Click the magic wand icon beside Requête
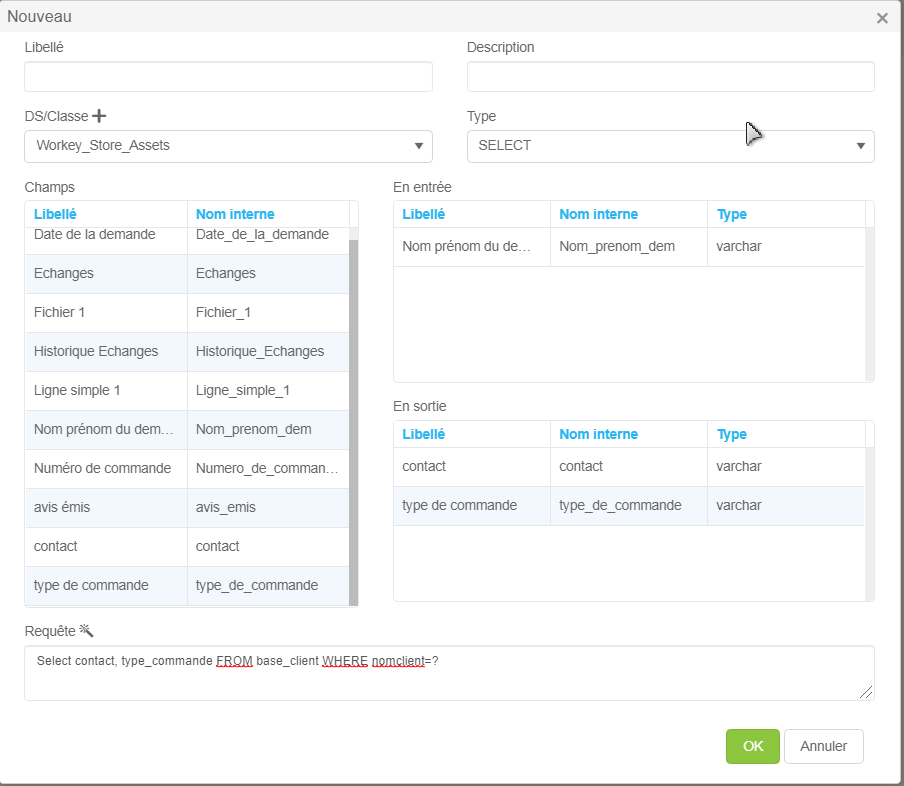 click(86, 630)
